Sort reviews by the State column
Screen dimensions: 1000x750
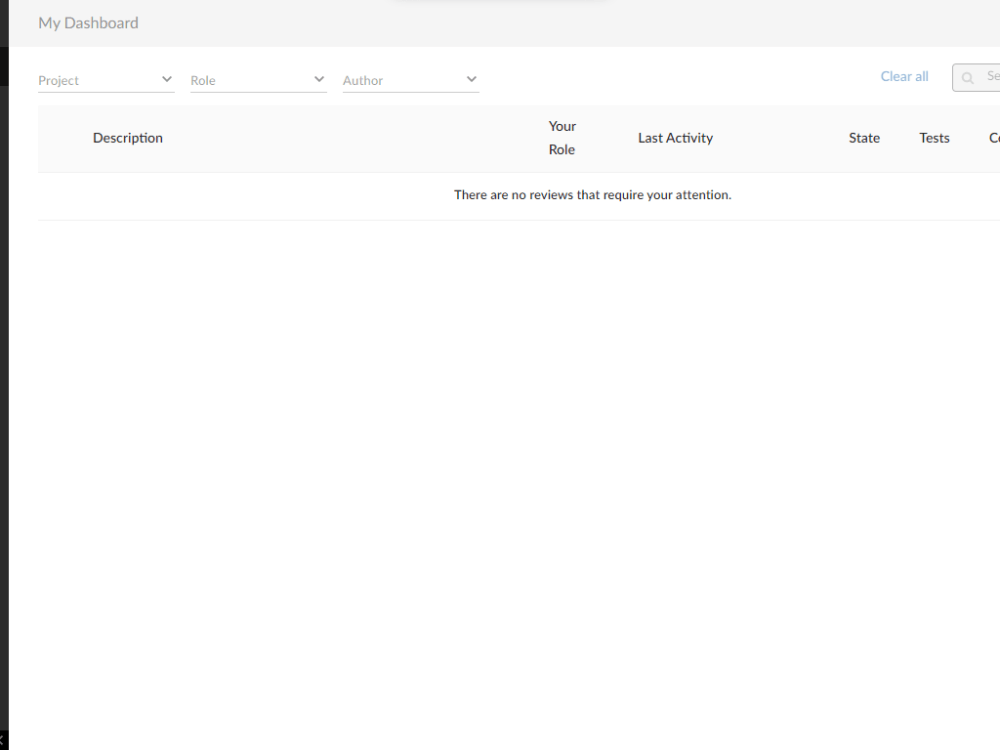tap(864, 138)
